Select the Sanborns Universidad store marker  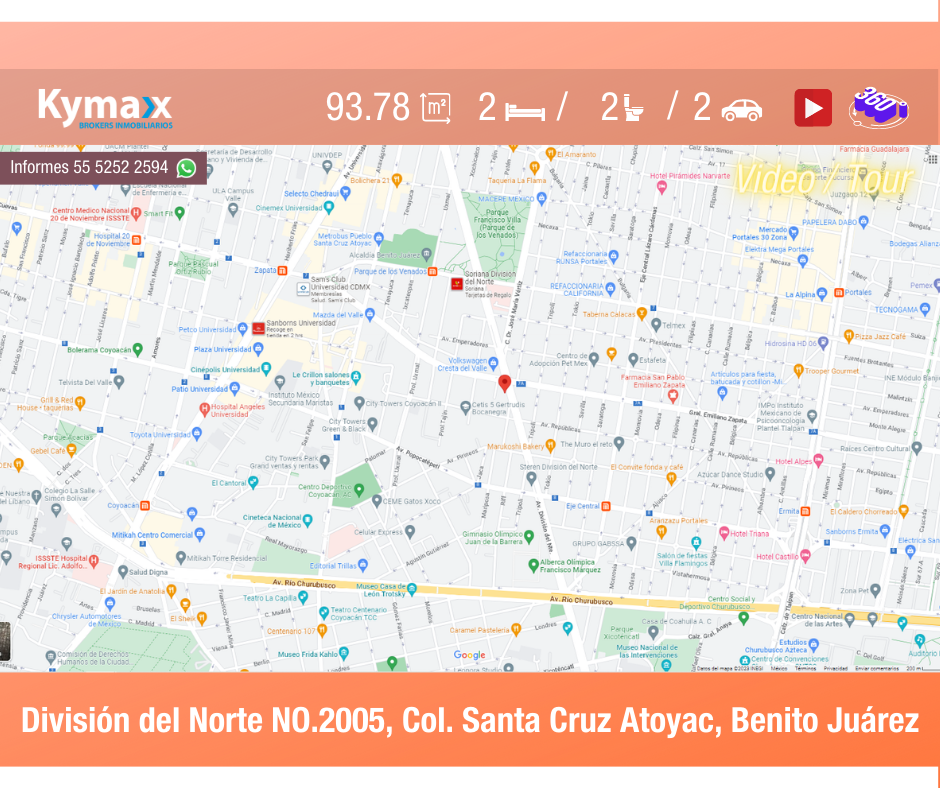pyautogui.click(x=258, y=328)
